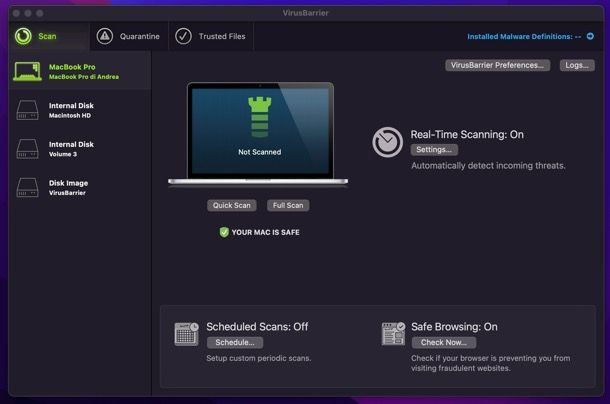Click the blue arrow next to Malware Definitions

click(590, 36)
